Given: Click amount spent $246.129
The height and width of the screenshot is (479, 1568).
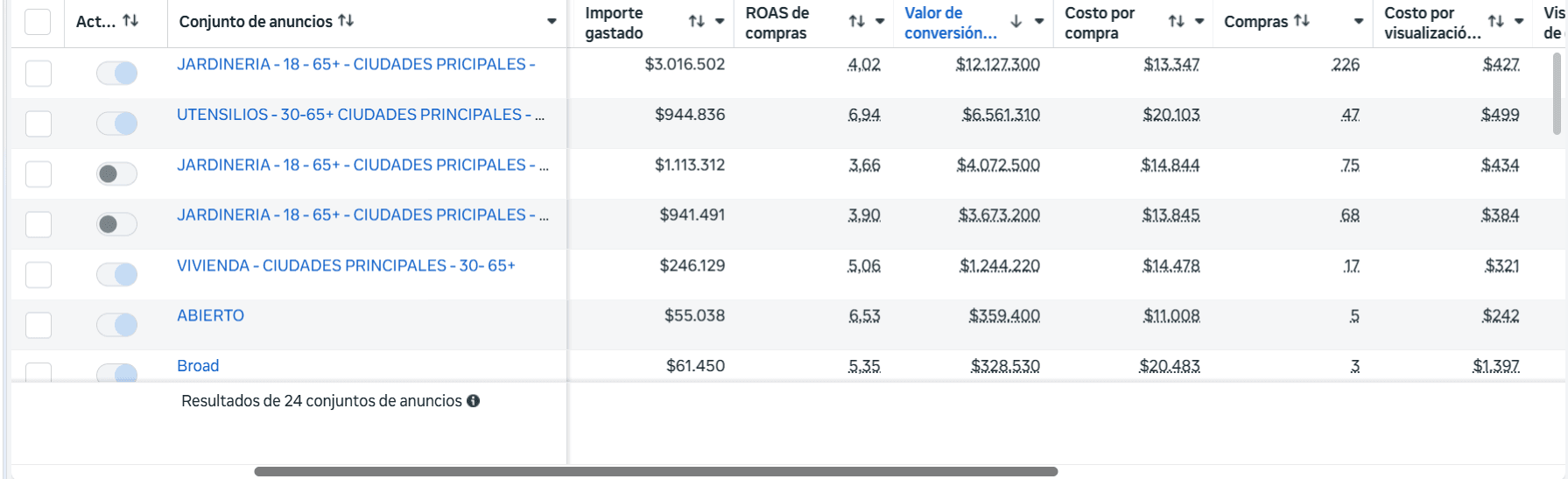Looking at the screenshot, I should [x=693, y=265].
